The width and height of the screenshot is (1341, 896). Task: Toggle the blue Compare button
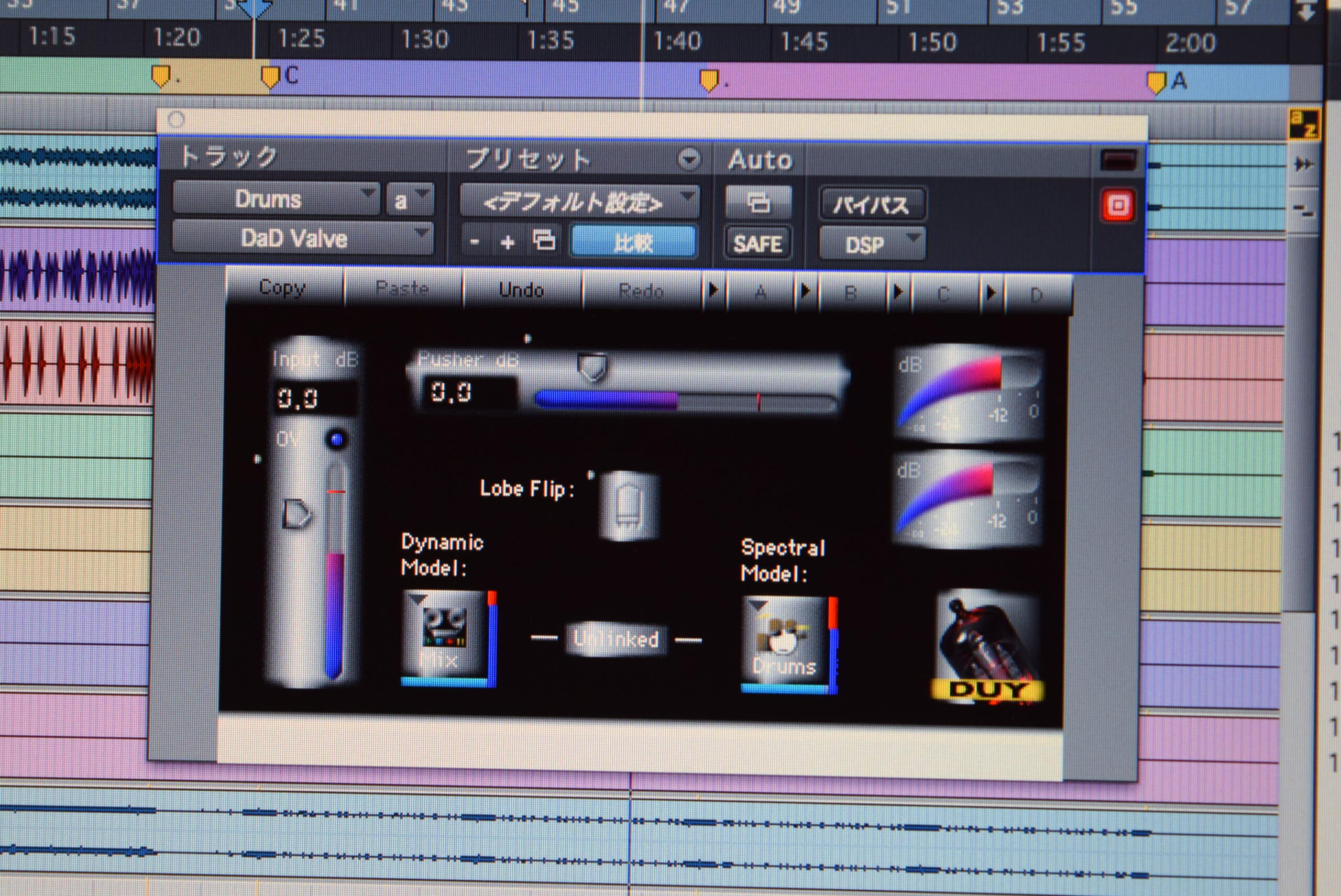point(634,243)
